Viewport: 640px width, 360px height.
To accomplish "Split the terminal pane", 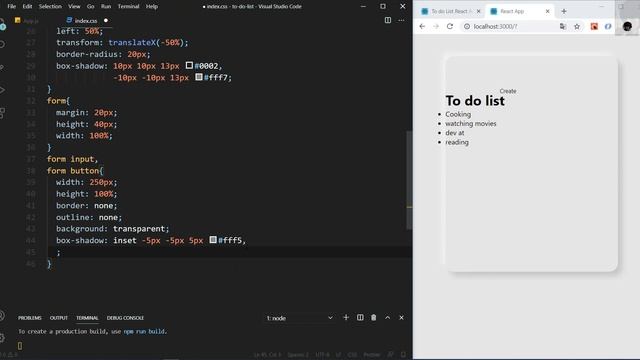I will (360, 318).
